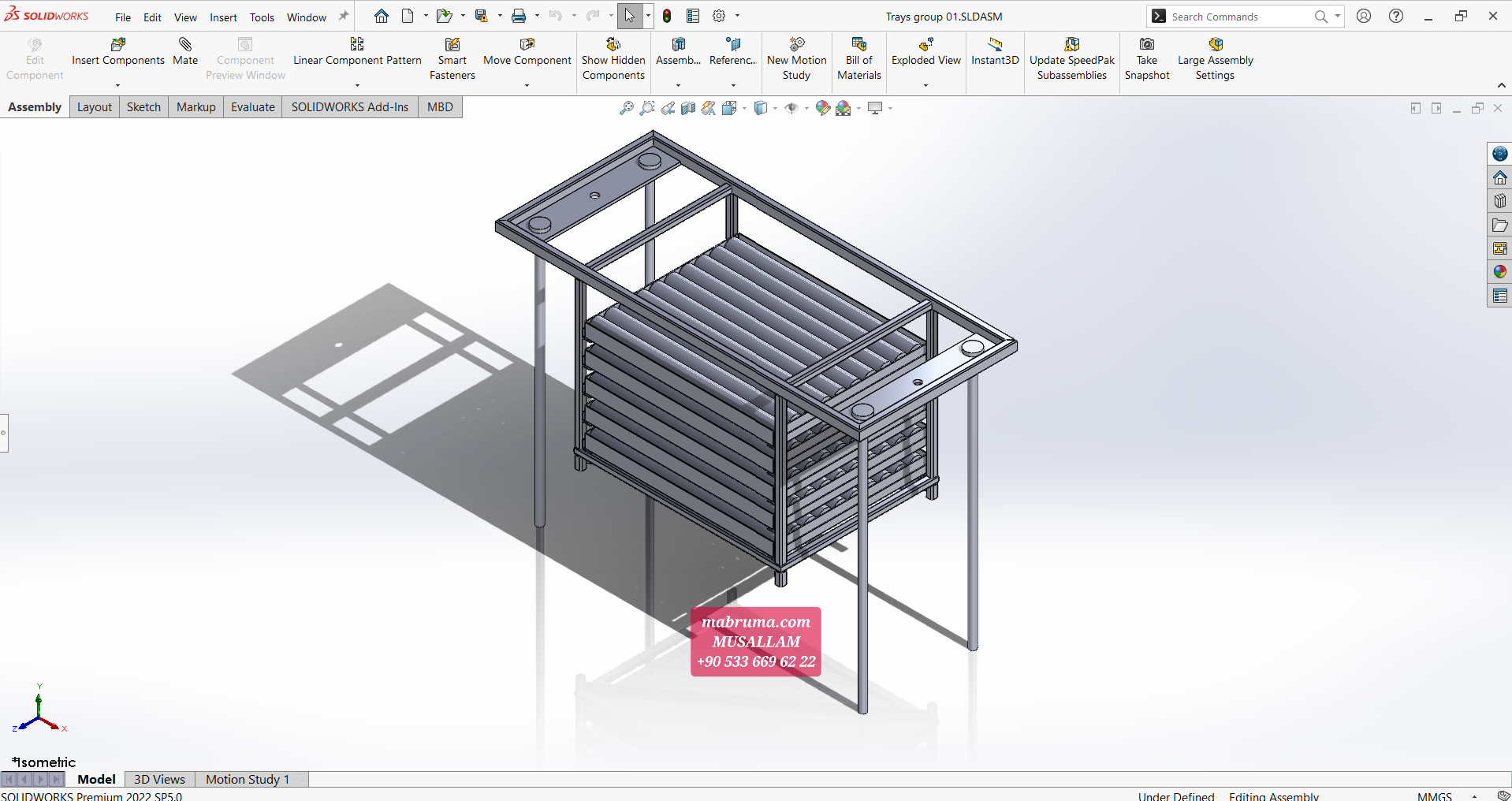Click Apply Scene icon

tap(844, 108)
